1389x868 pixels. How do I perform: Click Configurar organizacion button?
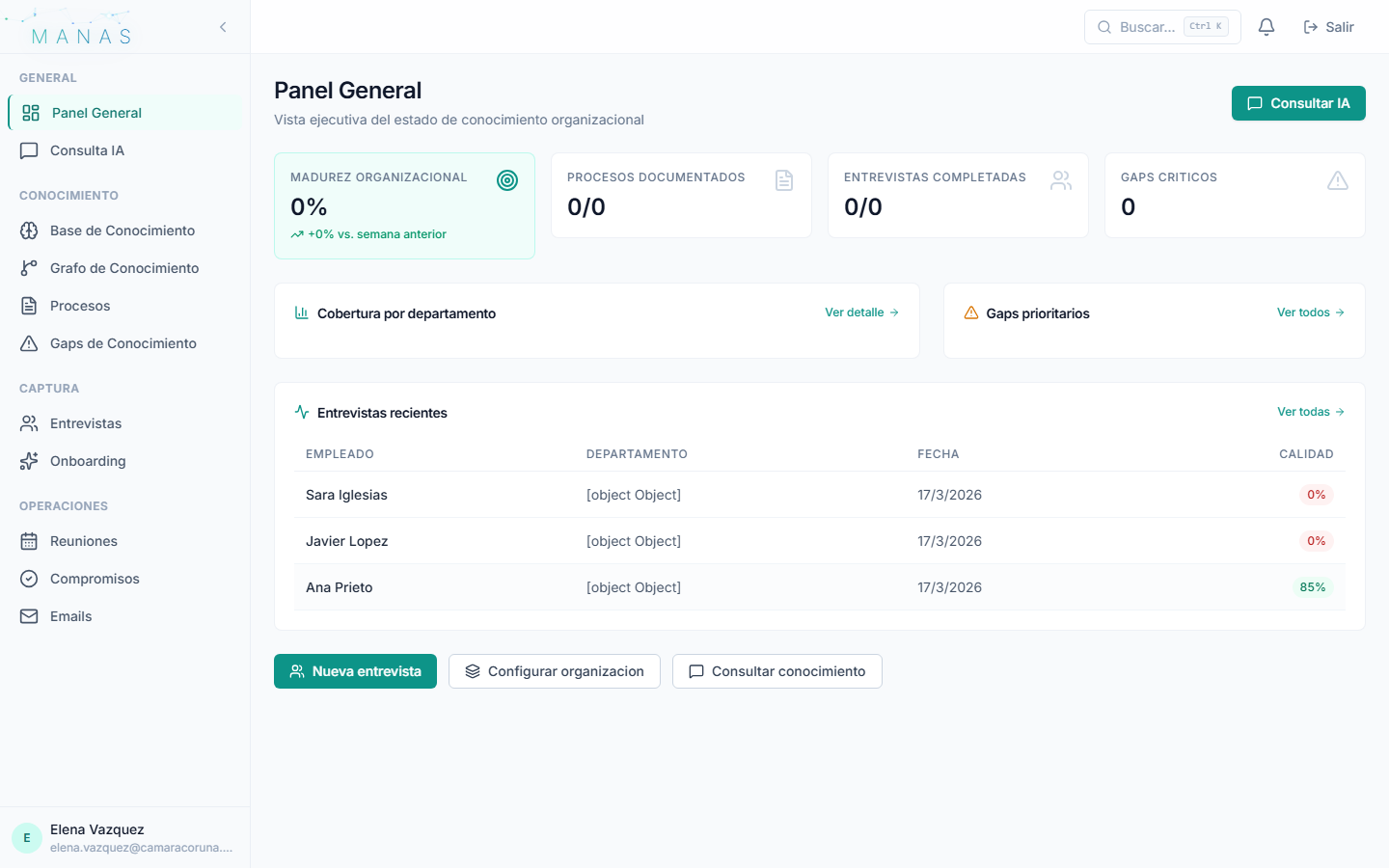555,671
